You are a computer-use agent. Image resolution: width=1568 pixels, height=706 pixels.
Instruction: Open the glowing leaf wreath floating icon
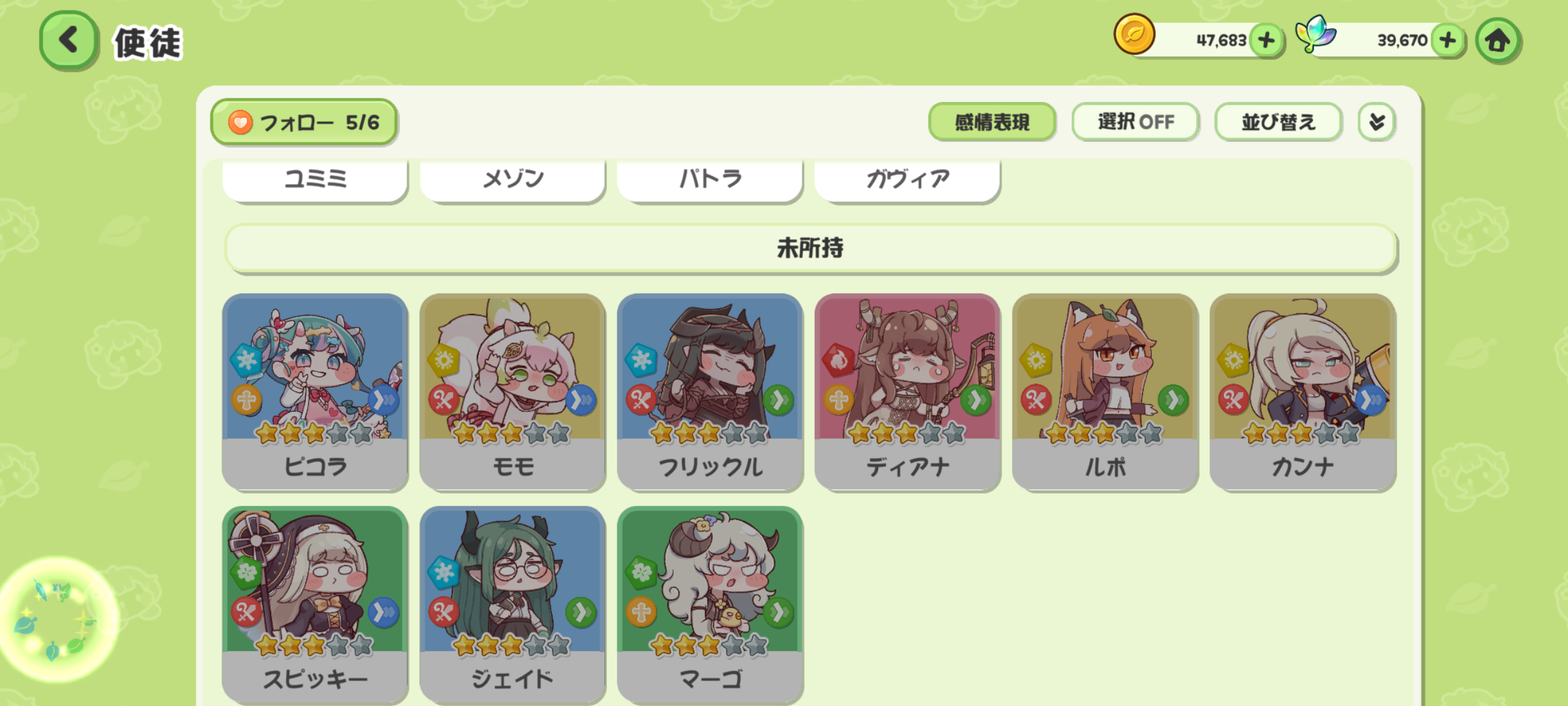click(57, 619)
